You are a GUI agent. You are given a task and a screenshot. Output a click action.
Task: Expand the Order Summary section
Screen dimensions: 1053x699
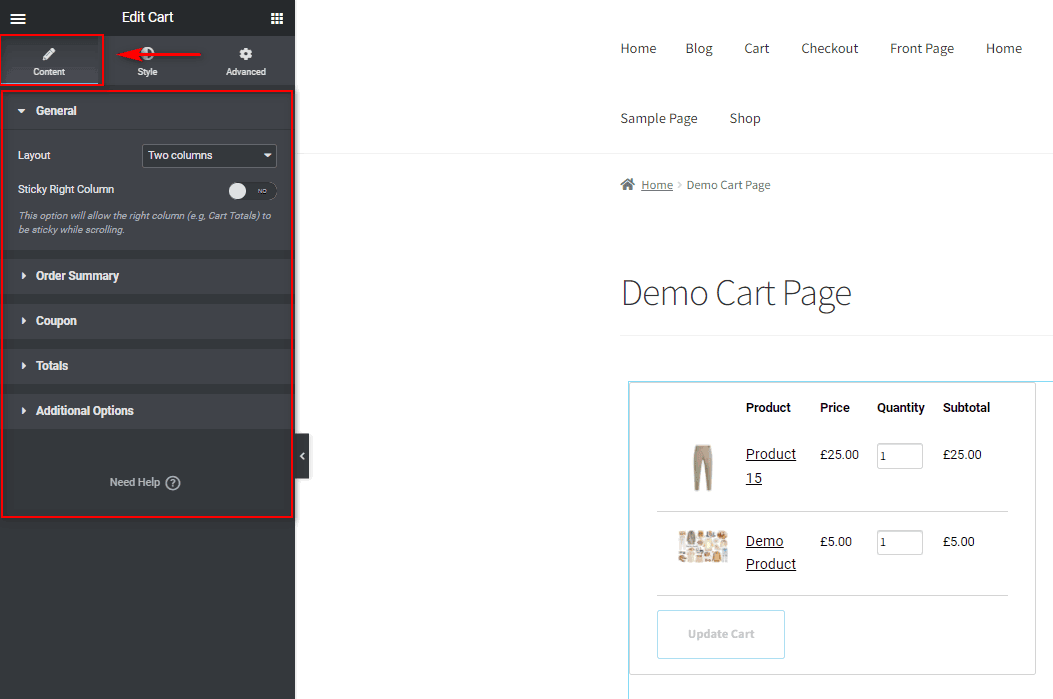click(147, 275)
